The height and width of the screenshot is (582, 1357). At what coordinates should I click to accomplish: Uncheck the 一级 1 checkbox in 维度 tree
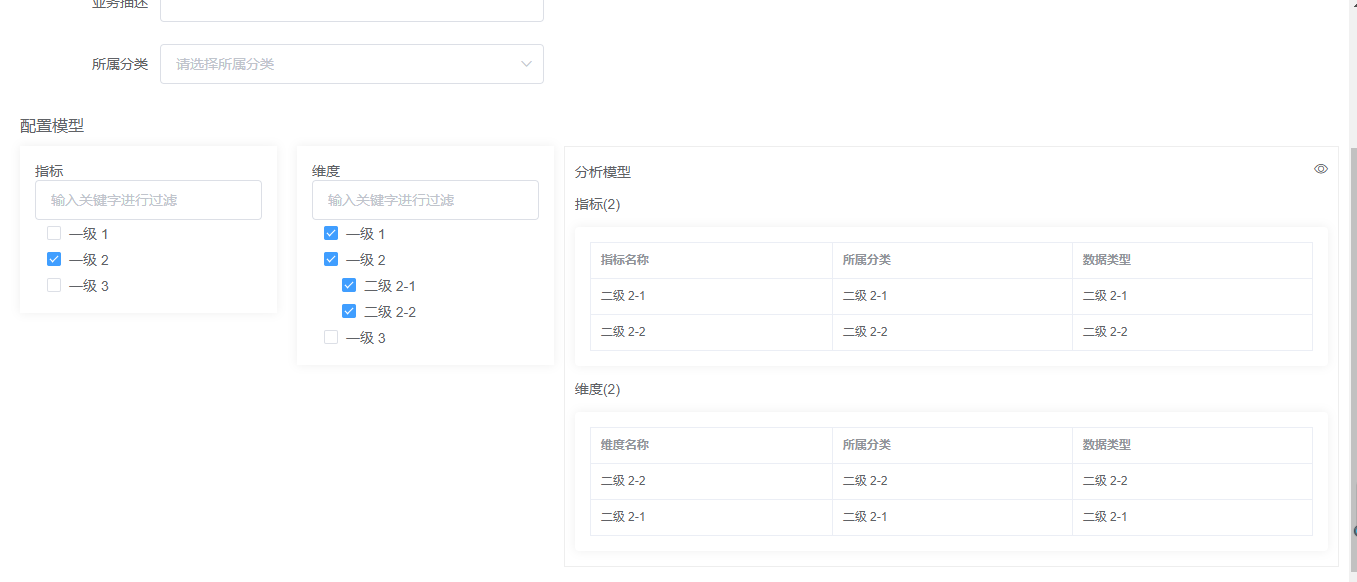pos(331,233)
